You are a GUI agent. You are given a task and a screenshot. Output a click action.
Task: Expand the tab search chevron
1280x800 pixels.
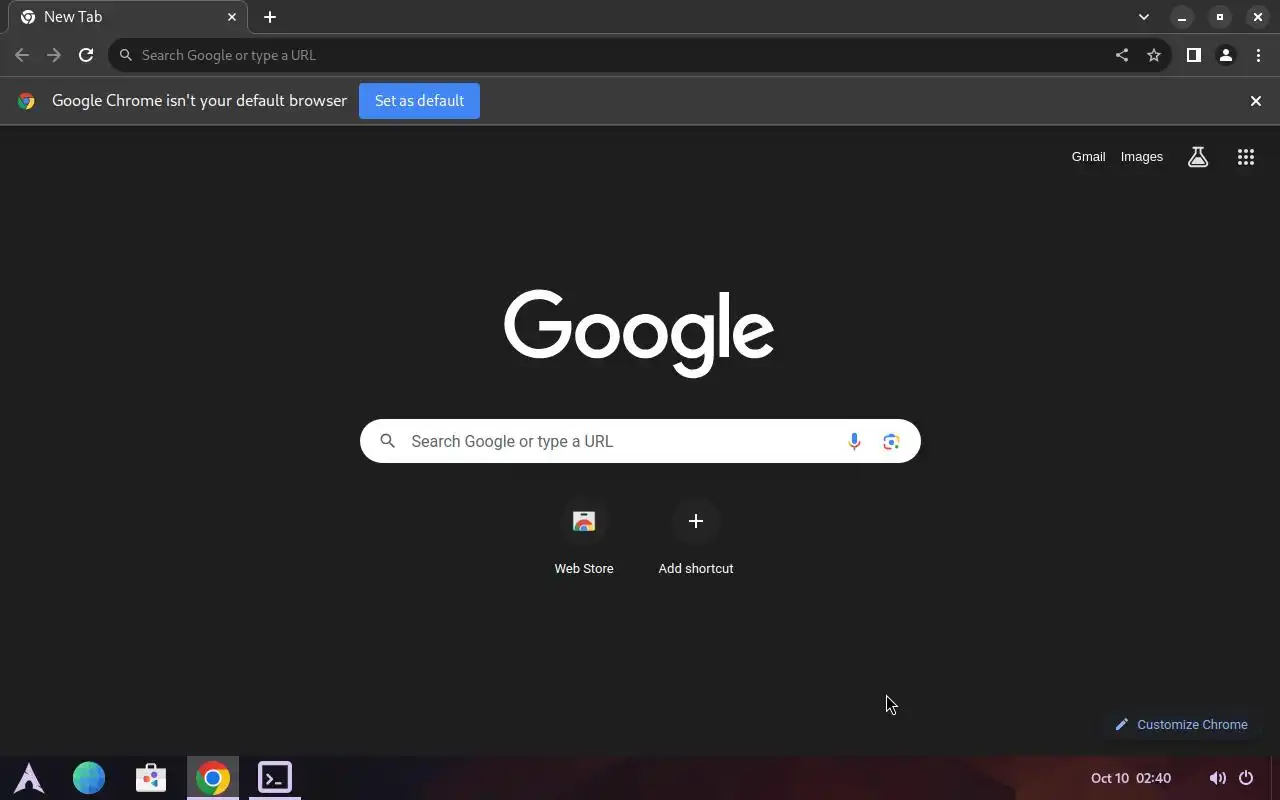click(x=1144, y=17)
